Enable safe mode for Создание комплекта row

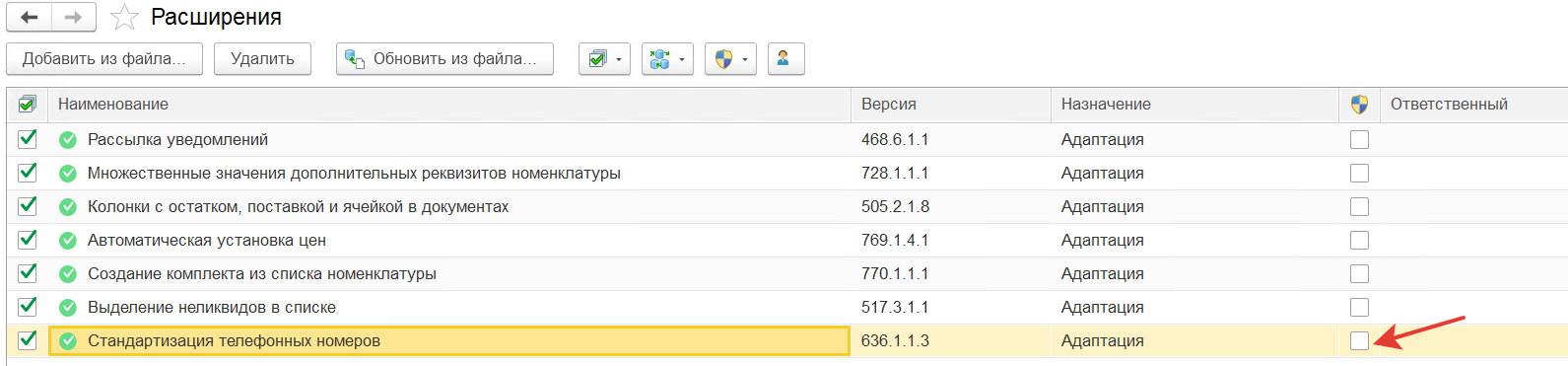1359,274
